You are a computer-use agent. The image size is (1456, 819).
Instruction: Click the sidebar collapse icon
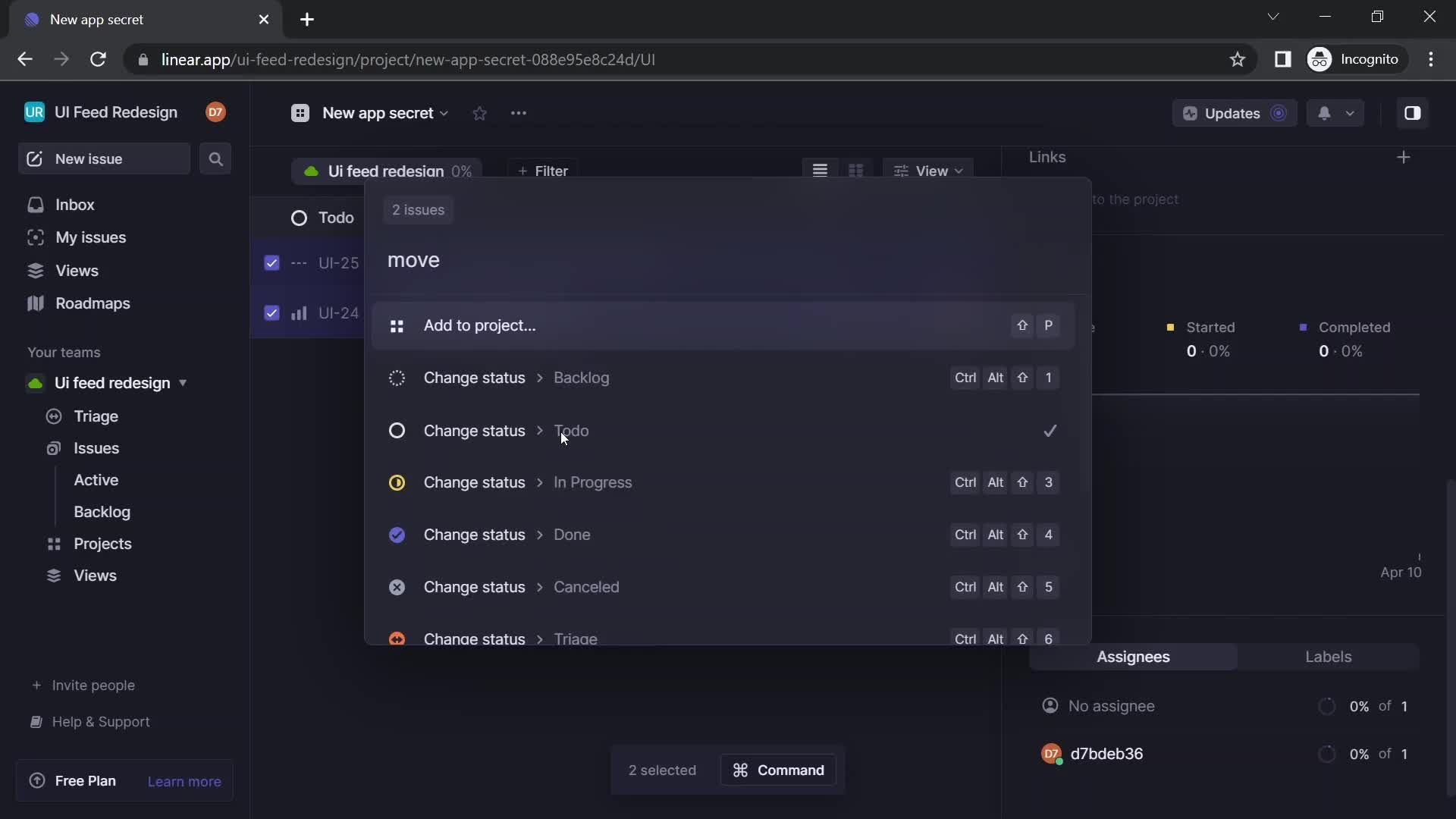(1413, 114)
